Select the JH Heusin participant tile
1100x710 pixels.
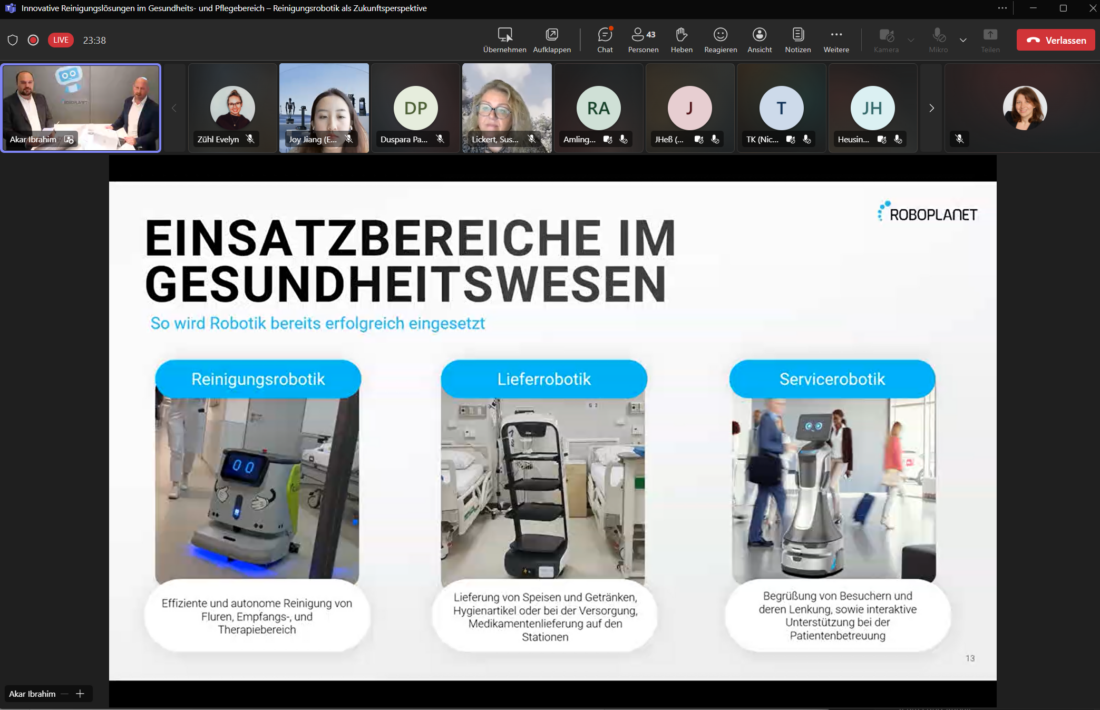pyautogui.click(x=872, y=107)
